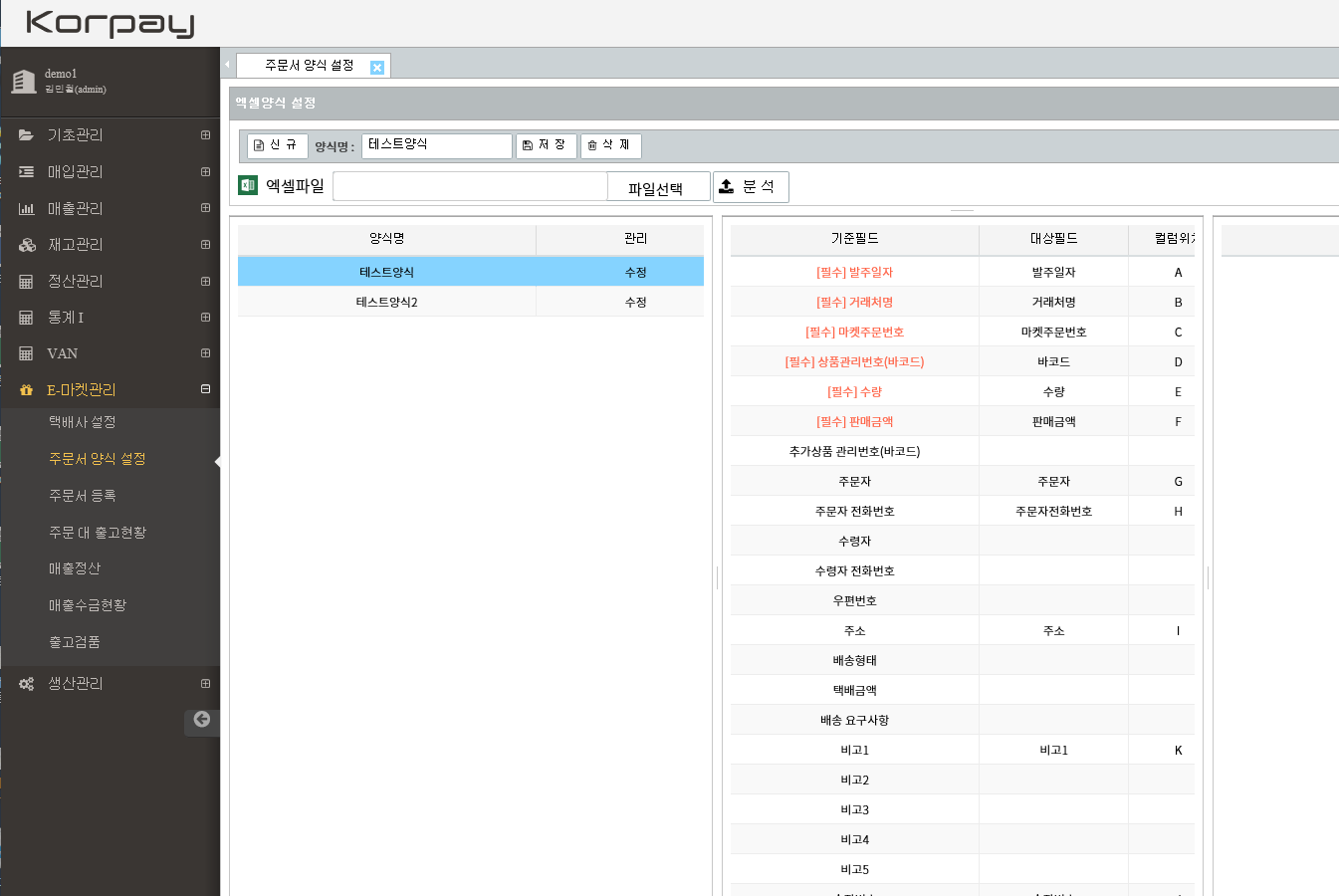
Task: Click the 택배금액 row
Action: pos(962,690)
